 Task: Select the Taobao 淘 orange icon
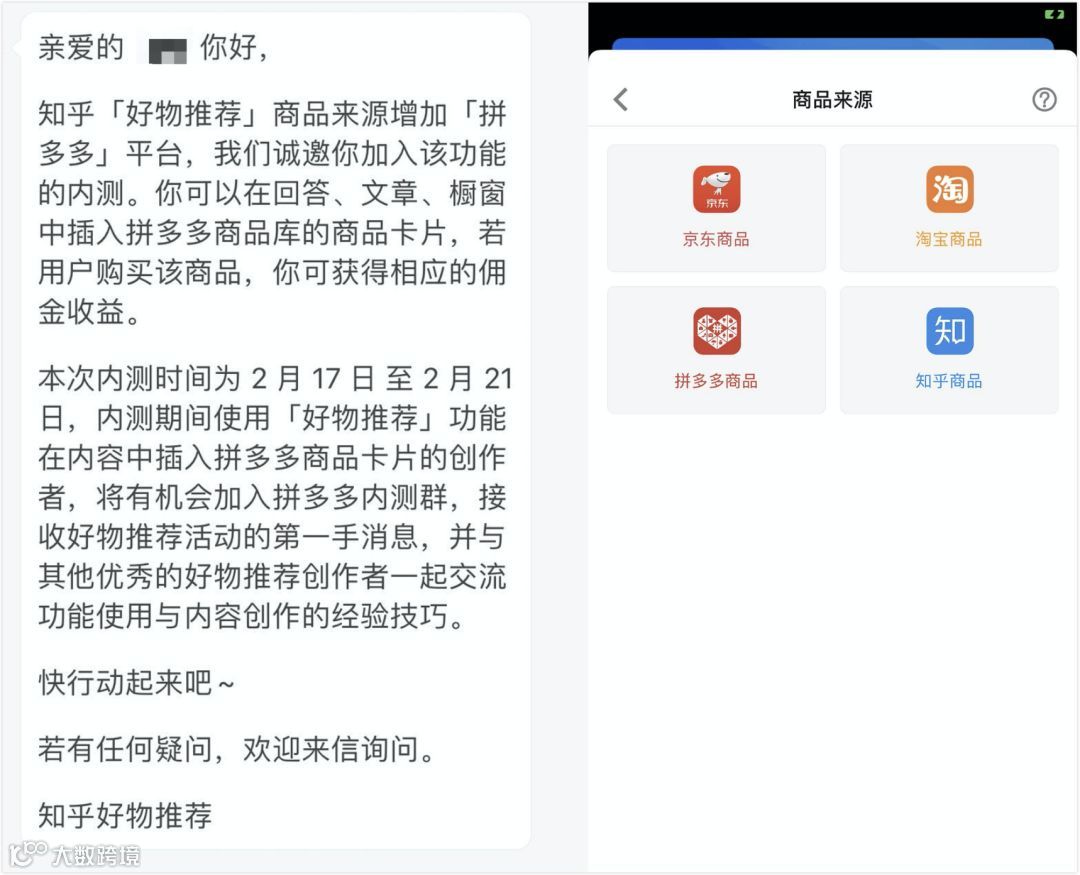(x=949, y=189)
